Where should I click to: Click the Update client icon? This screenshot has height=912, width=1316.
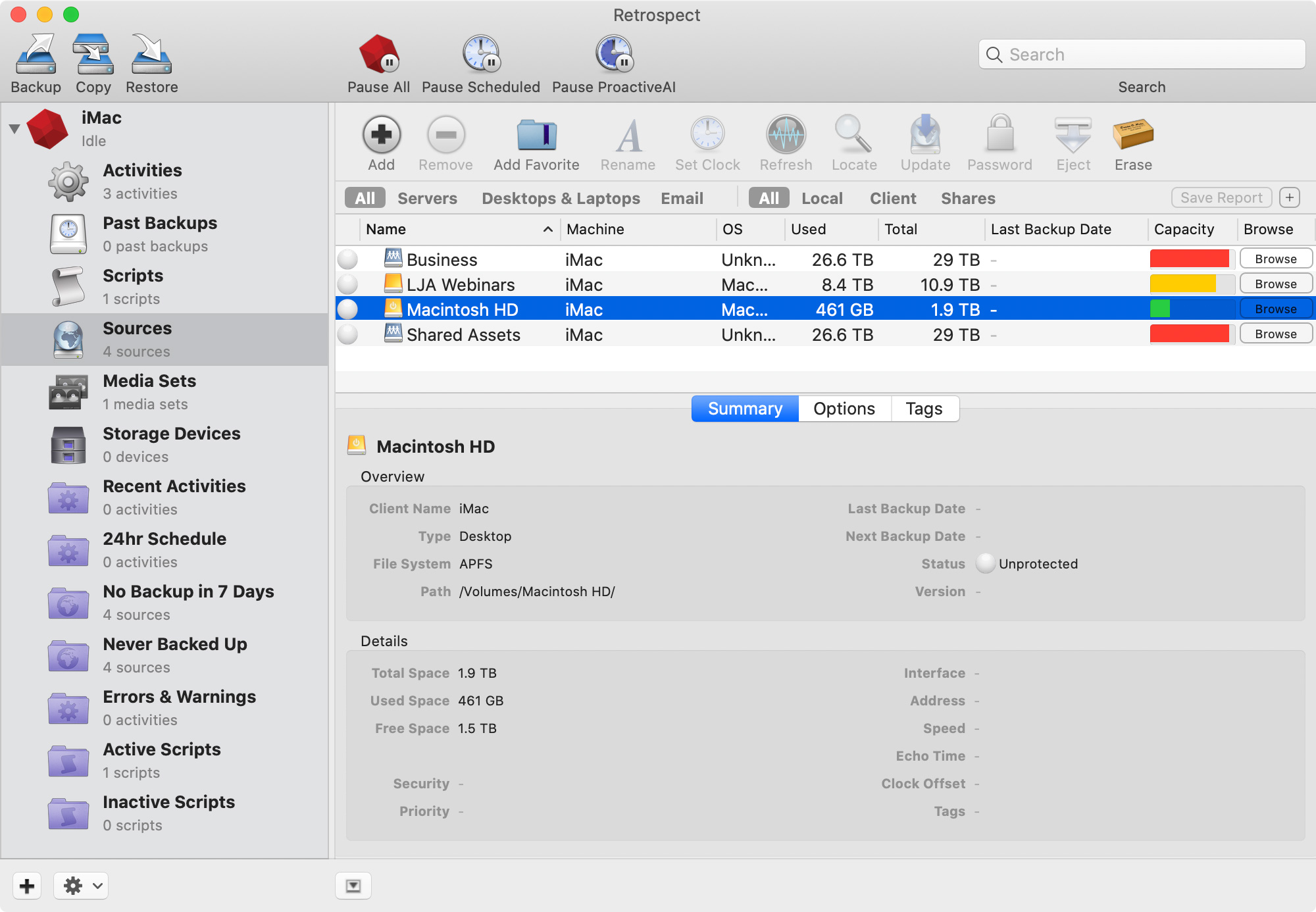point(925,134)
